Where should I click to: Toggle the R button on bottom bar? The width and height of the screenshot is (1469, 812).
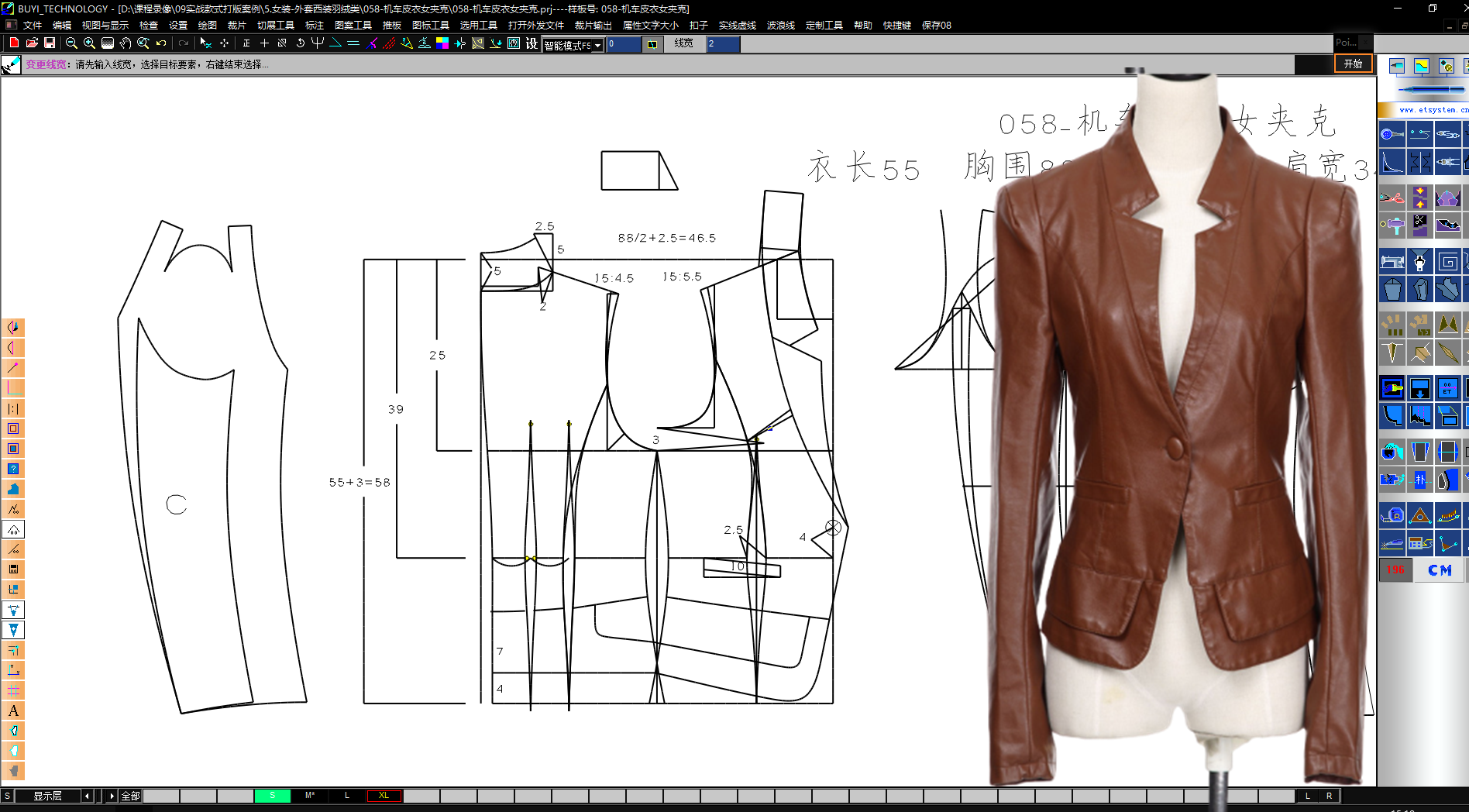pos(1329,796)
